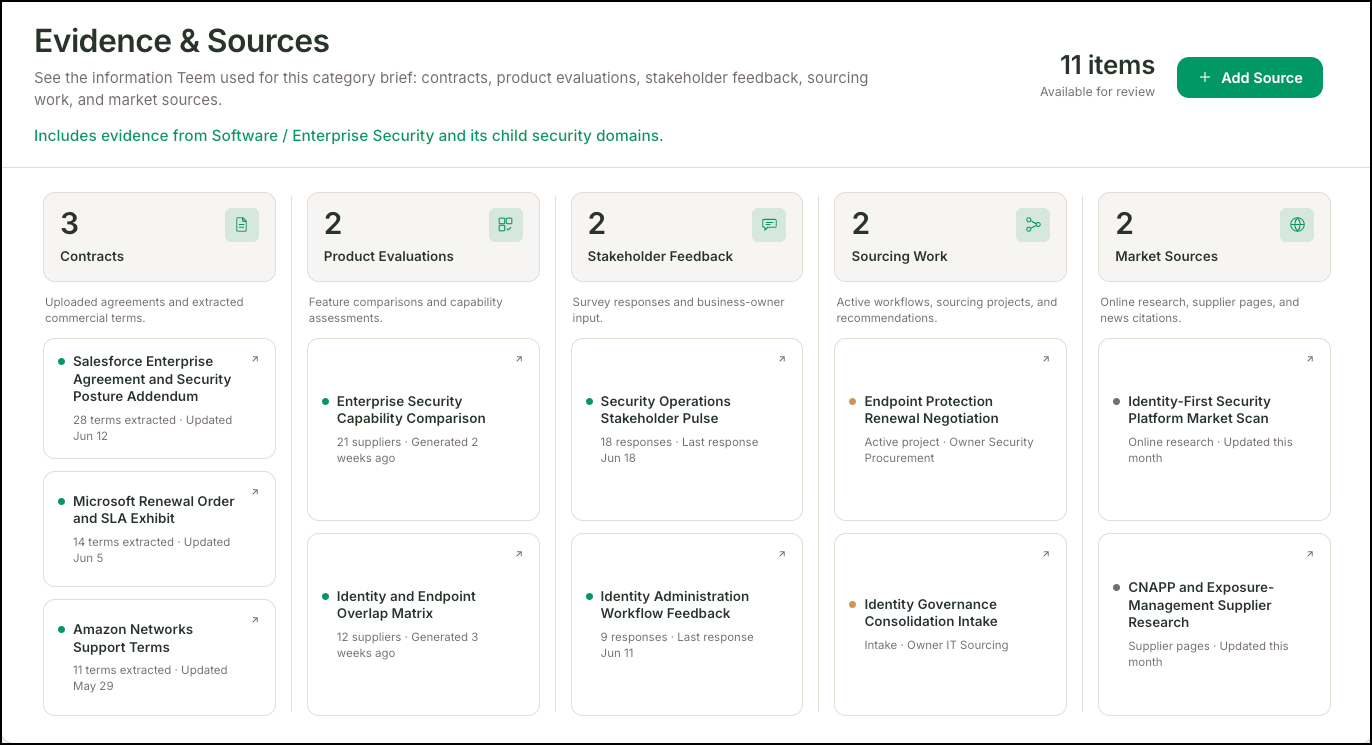The width and height of the screenshot is (1372, 745).
Task: Open Identity Governance Consolidation Intake title
Action: pos(931,613)
